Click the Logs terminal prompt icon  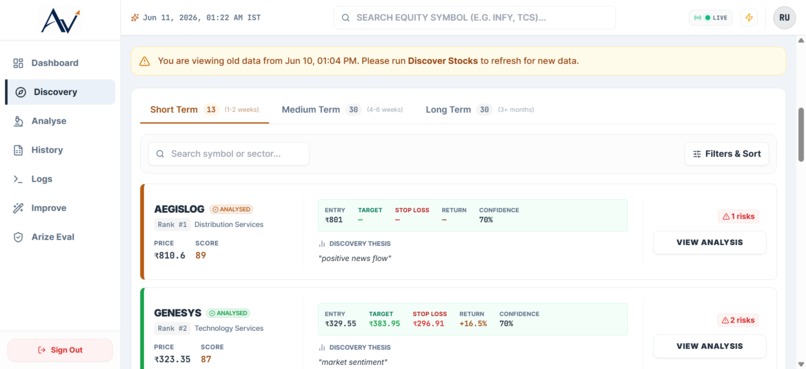click(19, 179)
